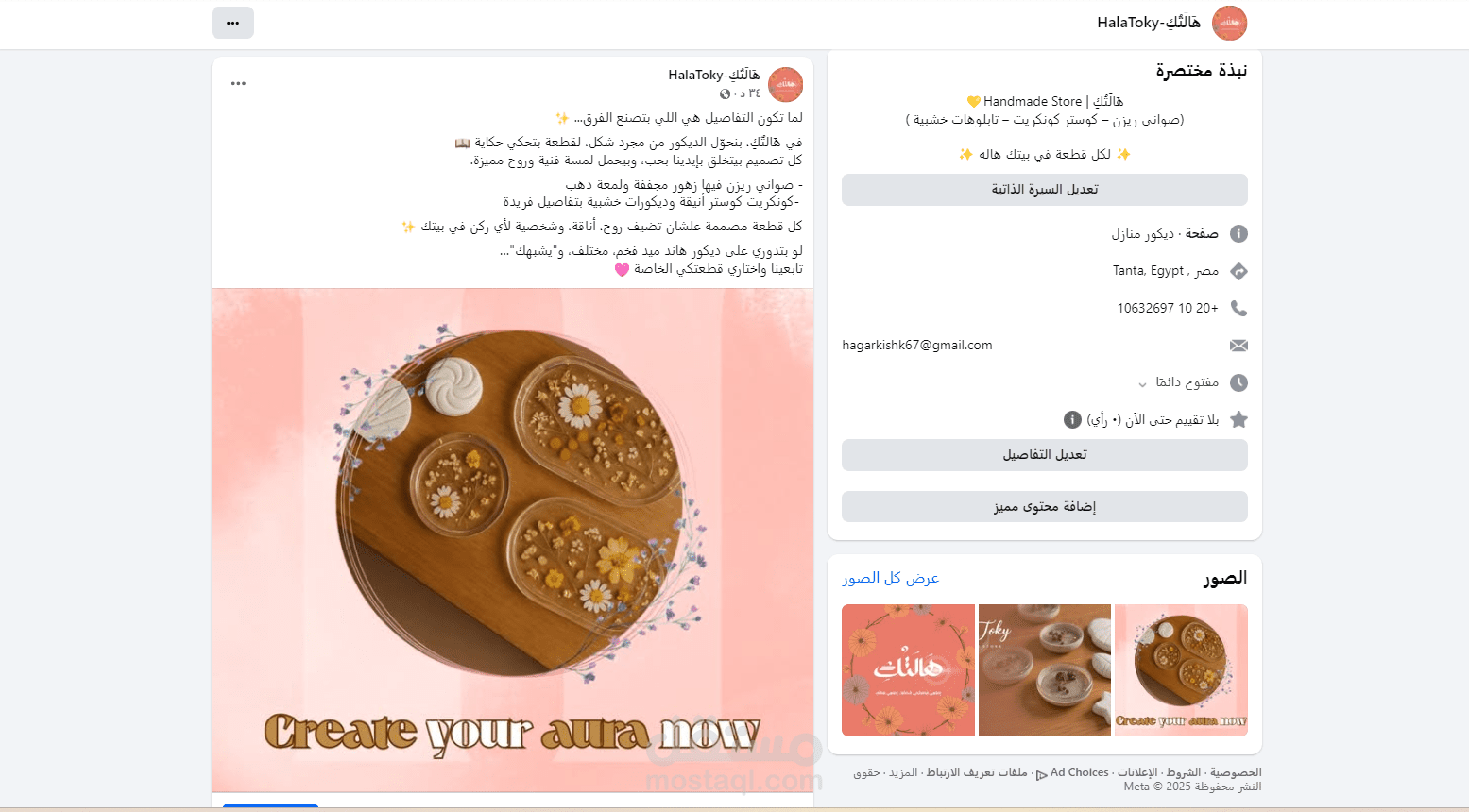Click the تعديل السيرة الذاتية button
The width and height of the screenshot is (1469, 812).
[x=1044, y=190]
